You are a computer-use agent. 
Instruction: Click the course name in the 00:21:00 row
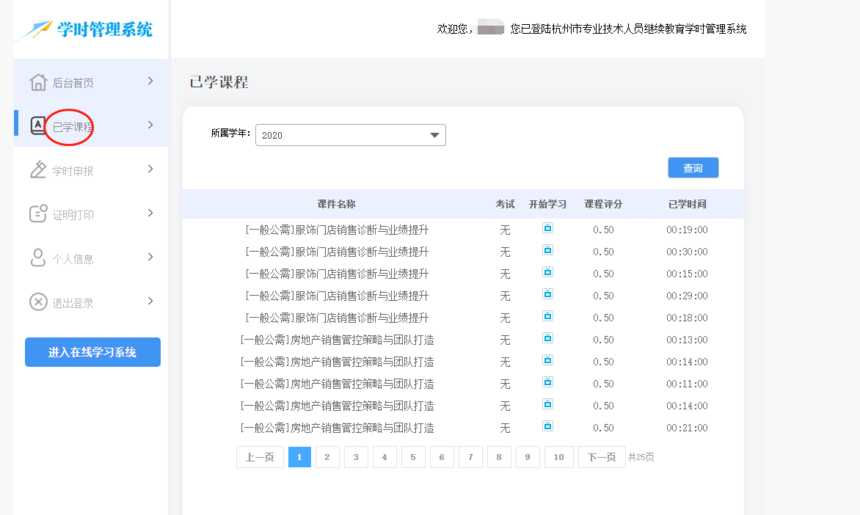click(x=337, y=428)
